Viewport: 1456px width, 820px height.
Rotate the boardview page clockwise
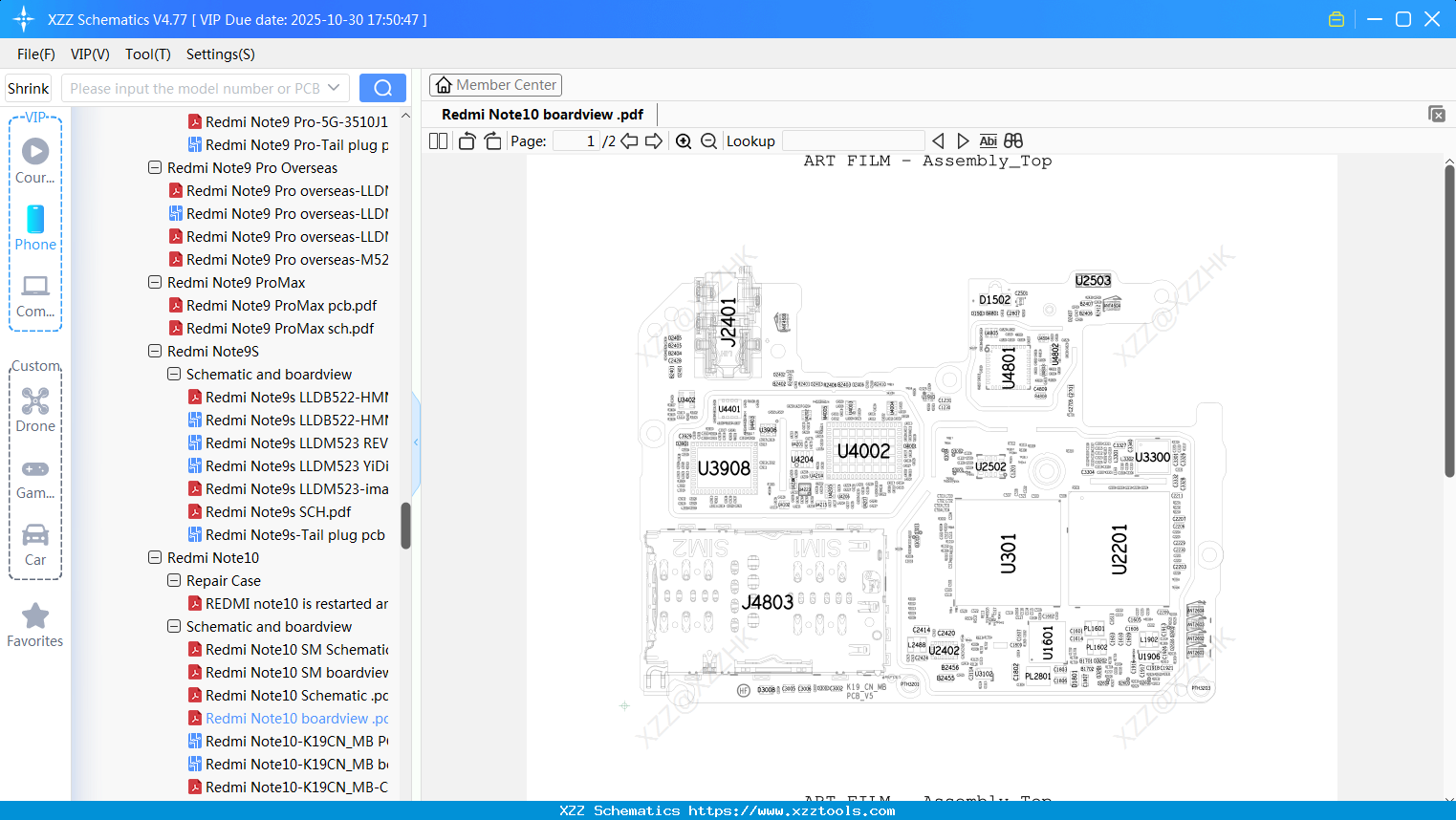coord(491,140)
